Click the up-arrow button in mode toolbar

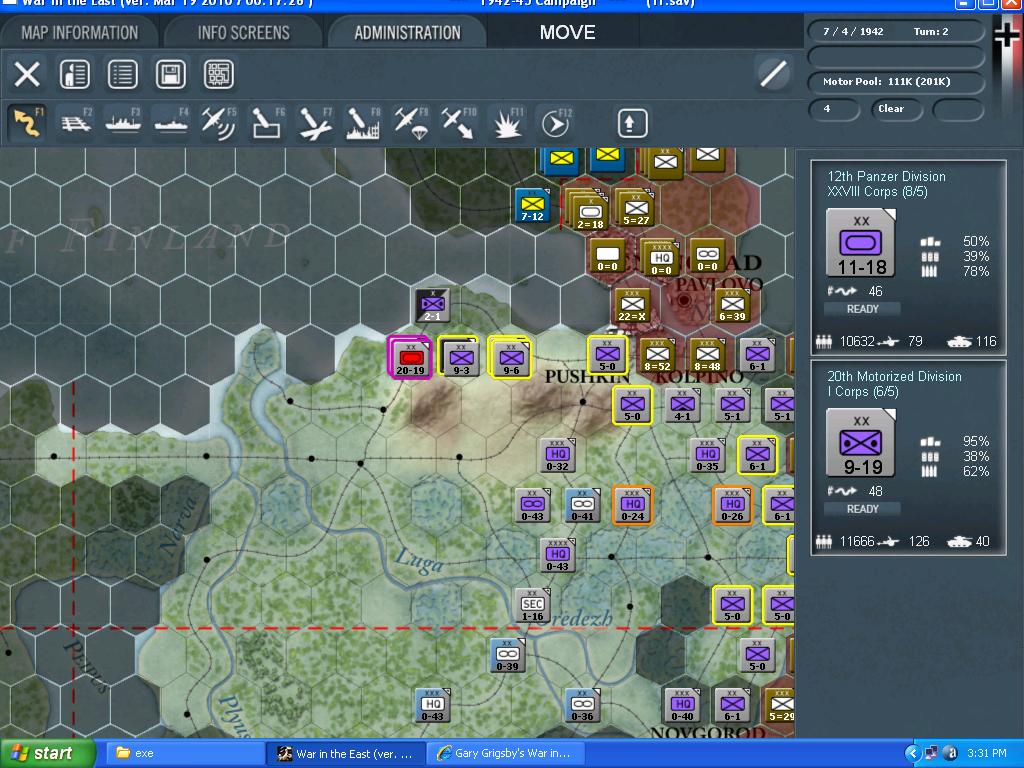click(x=632, y=123)
